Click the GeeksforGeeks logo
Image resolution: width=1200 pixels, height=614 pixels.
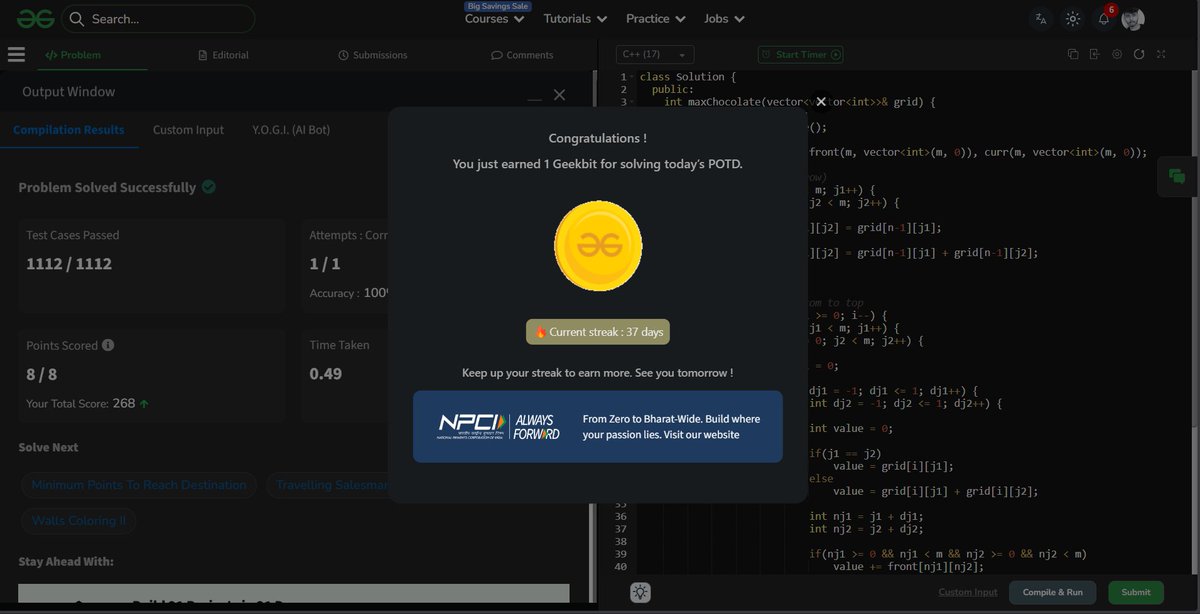click(34, 18)
